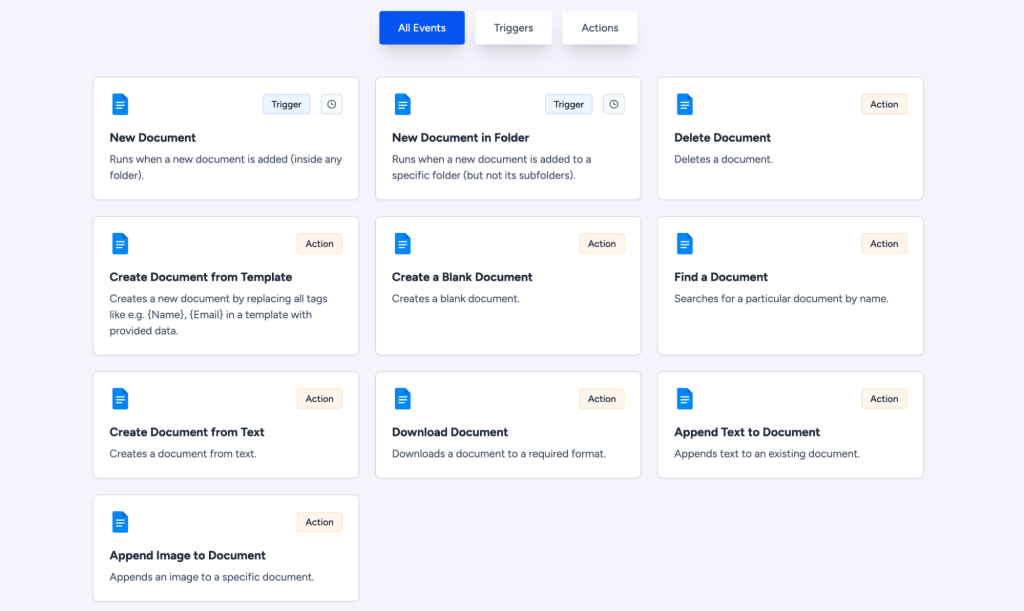Viewport: 1024px width, 611px height.
Task: Click the Google Docs icon on New Document card
Action: pyautogui.click(x=120, y=104)
